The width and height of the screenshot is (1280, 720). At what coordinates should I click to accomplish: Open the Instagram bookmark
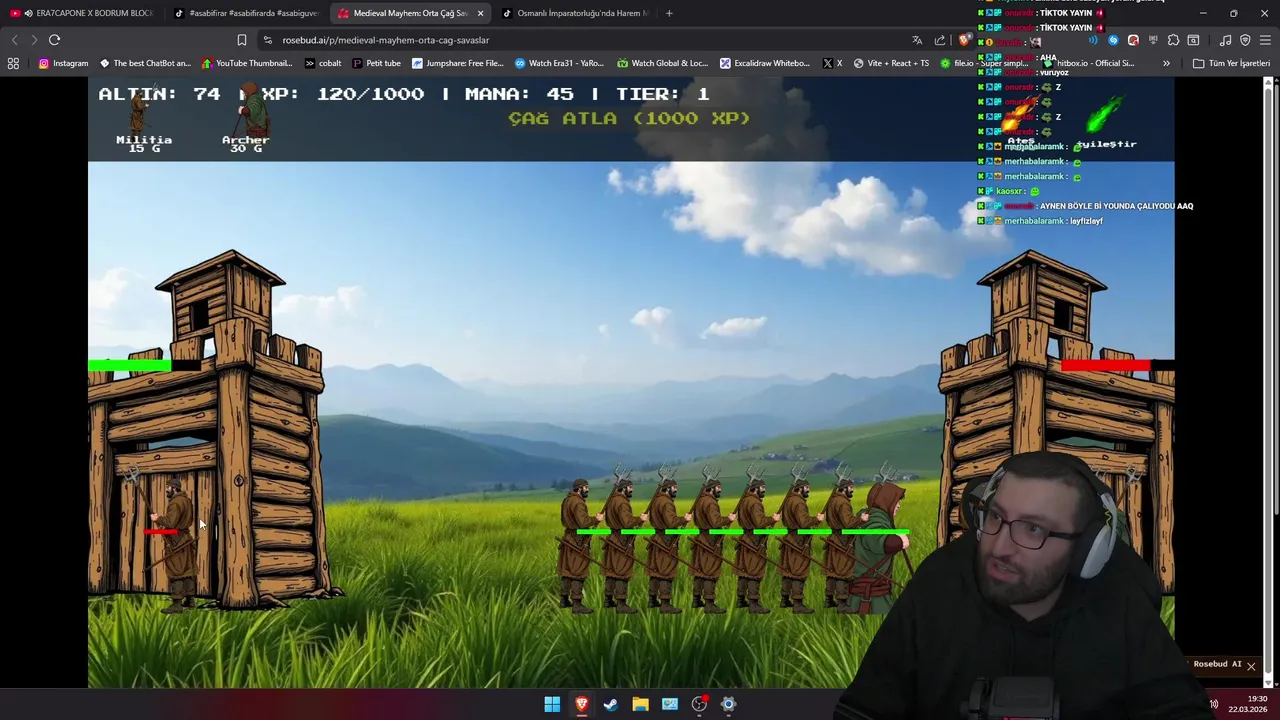[63, 63]
